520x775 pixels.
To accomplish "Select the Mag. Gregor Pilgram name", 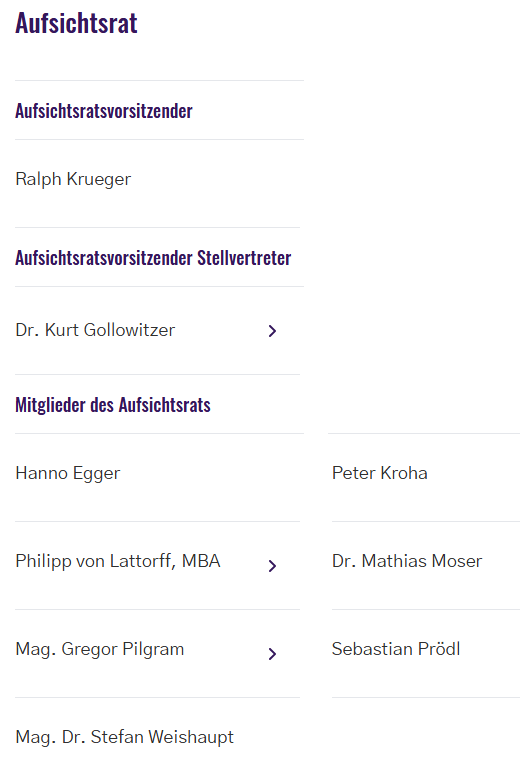I will [x=99, y=649].
